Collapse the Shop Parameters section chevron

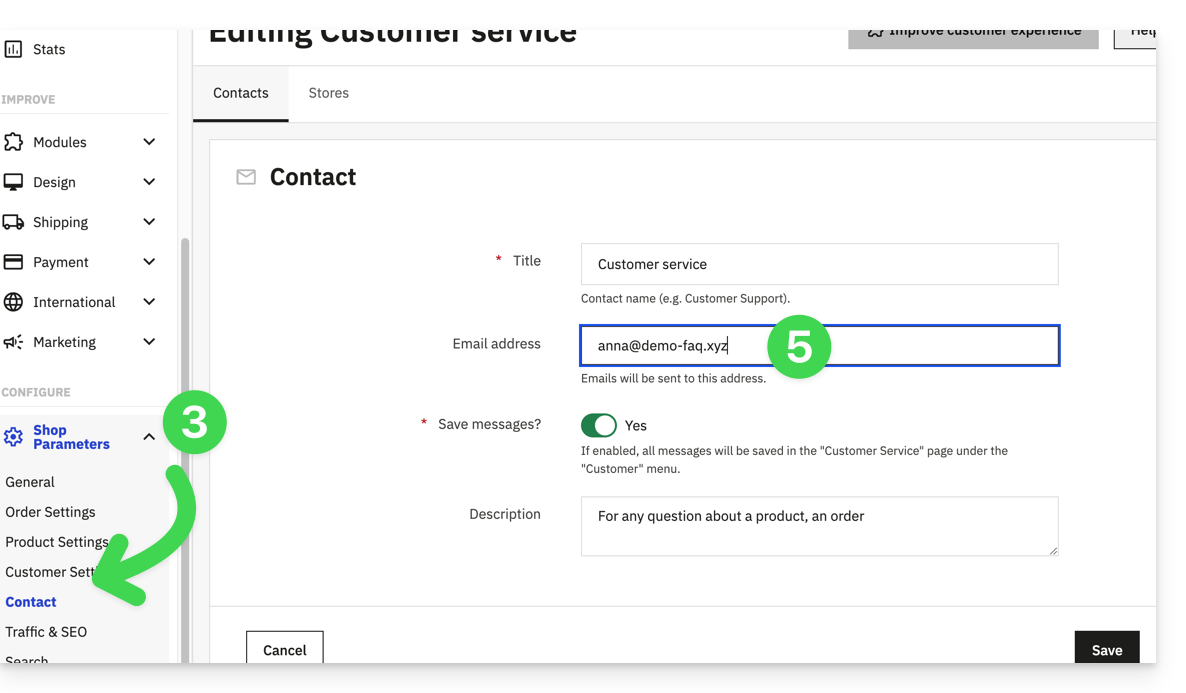[149, 437]
